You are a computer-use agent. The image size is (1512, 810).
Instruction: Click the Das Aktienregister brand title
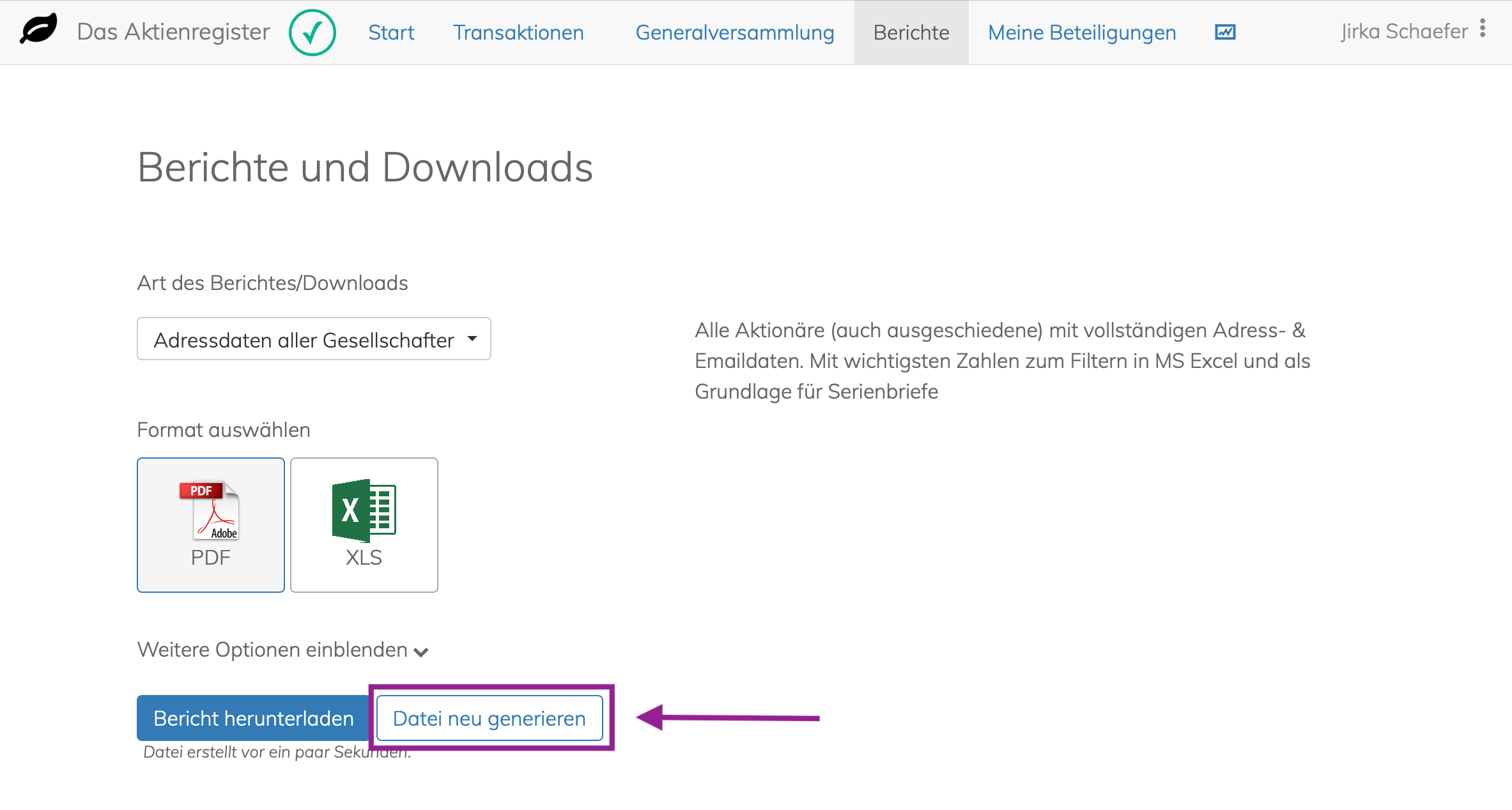coord(173,32)
